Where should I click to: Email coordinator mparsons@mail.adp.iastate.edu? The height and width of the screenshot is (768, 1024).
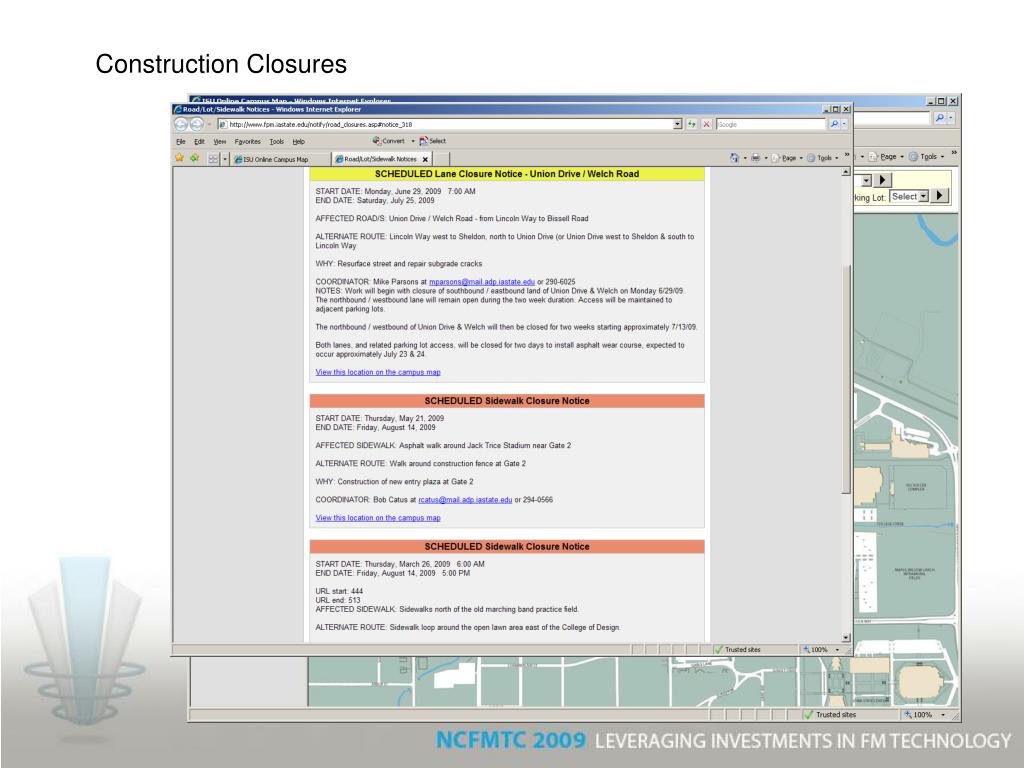[482, 282]
